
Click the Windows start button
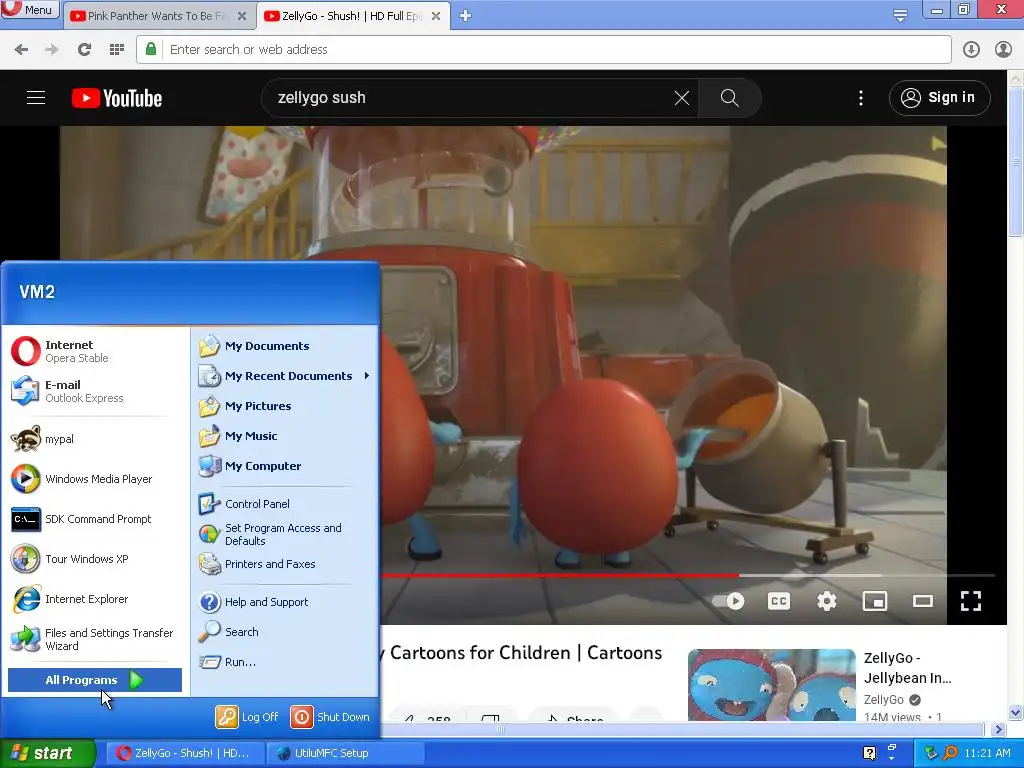[47, 754]
